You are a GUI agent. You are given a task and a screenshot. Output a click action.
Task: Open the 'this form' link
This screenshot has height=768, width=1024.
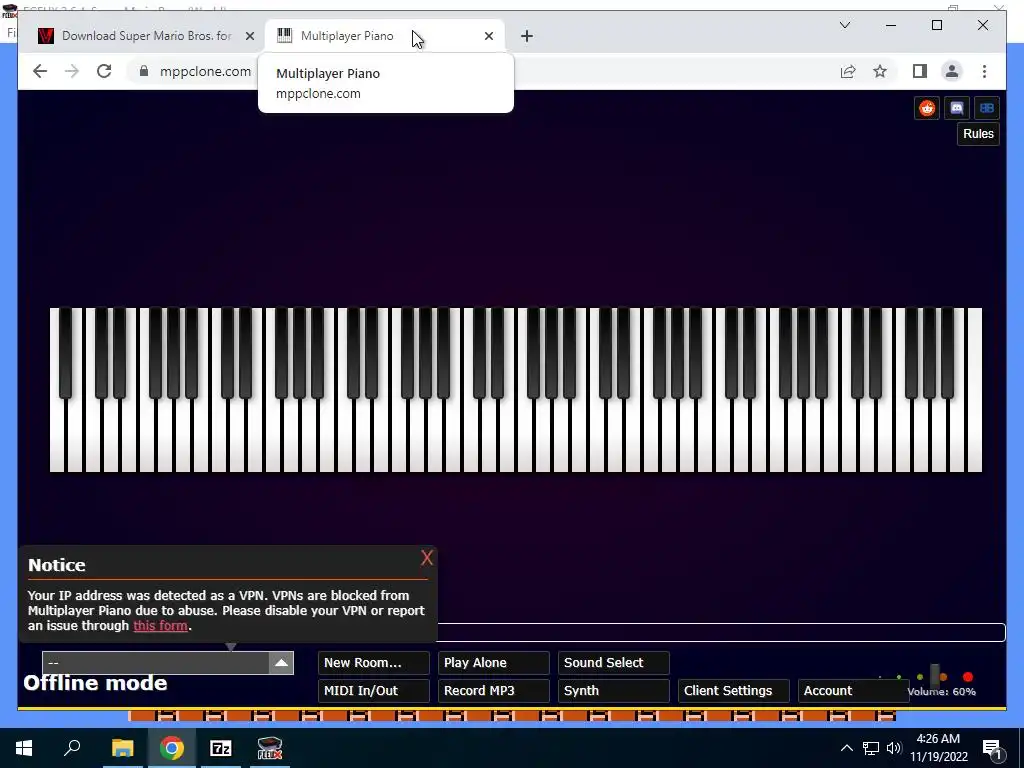point(161,626)
